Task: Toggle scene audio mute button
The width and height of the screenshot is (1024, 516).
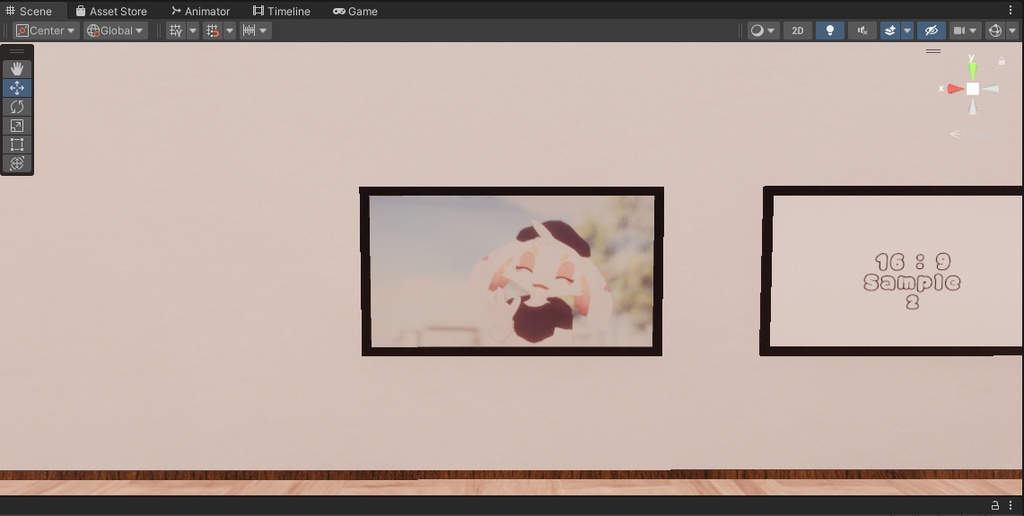Action: tap(862, 31)
